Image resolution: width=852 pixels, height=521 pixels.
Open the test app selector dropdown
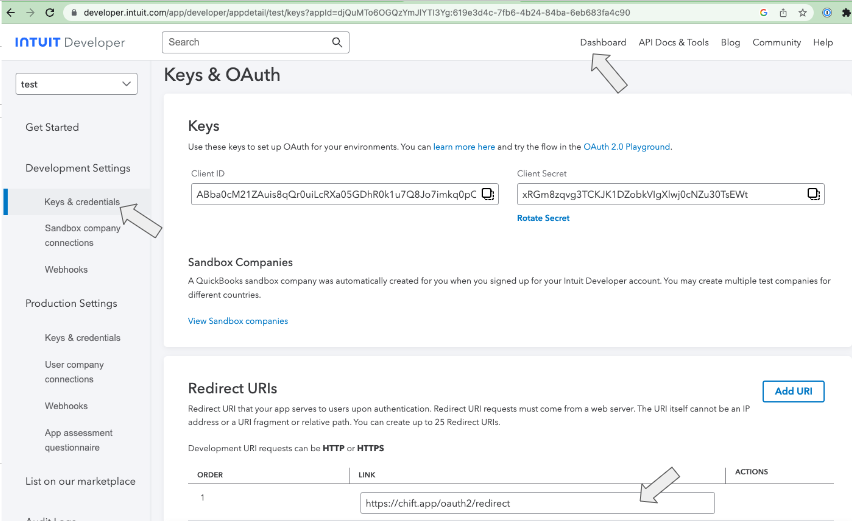pos(77,84)
